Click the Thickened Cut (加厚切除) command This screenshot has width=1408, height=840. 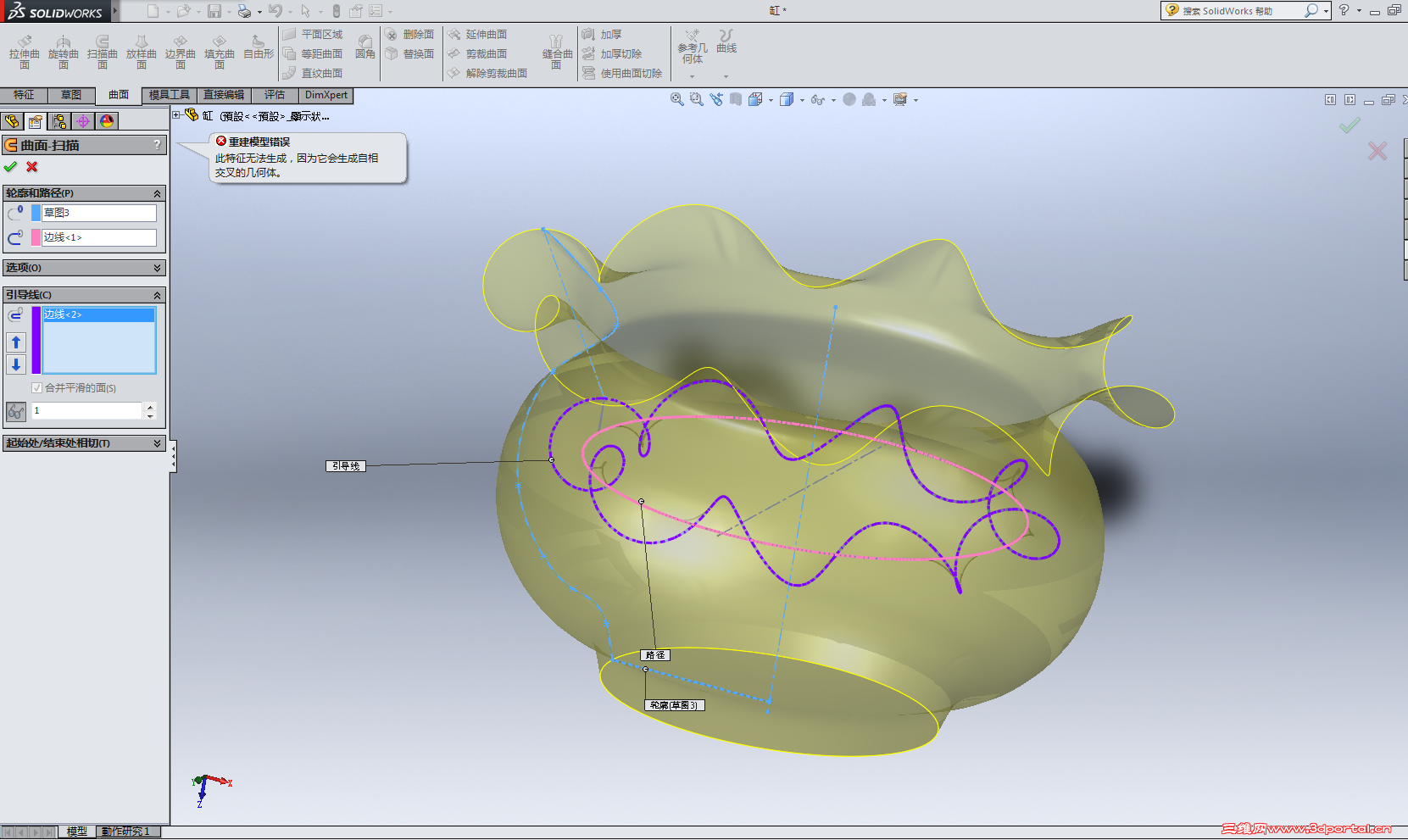612,53
